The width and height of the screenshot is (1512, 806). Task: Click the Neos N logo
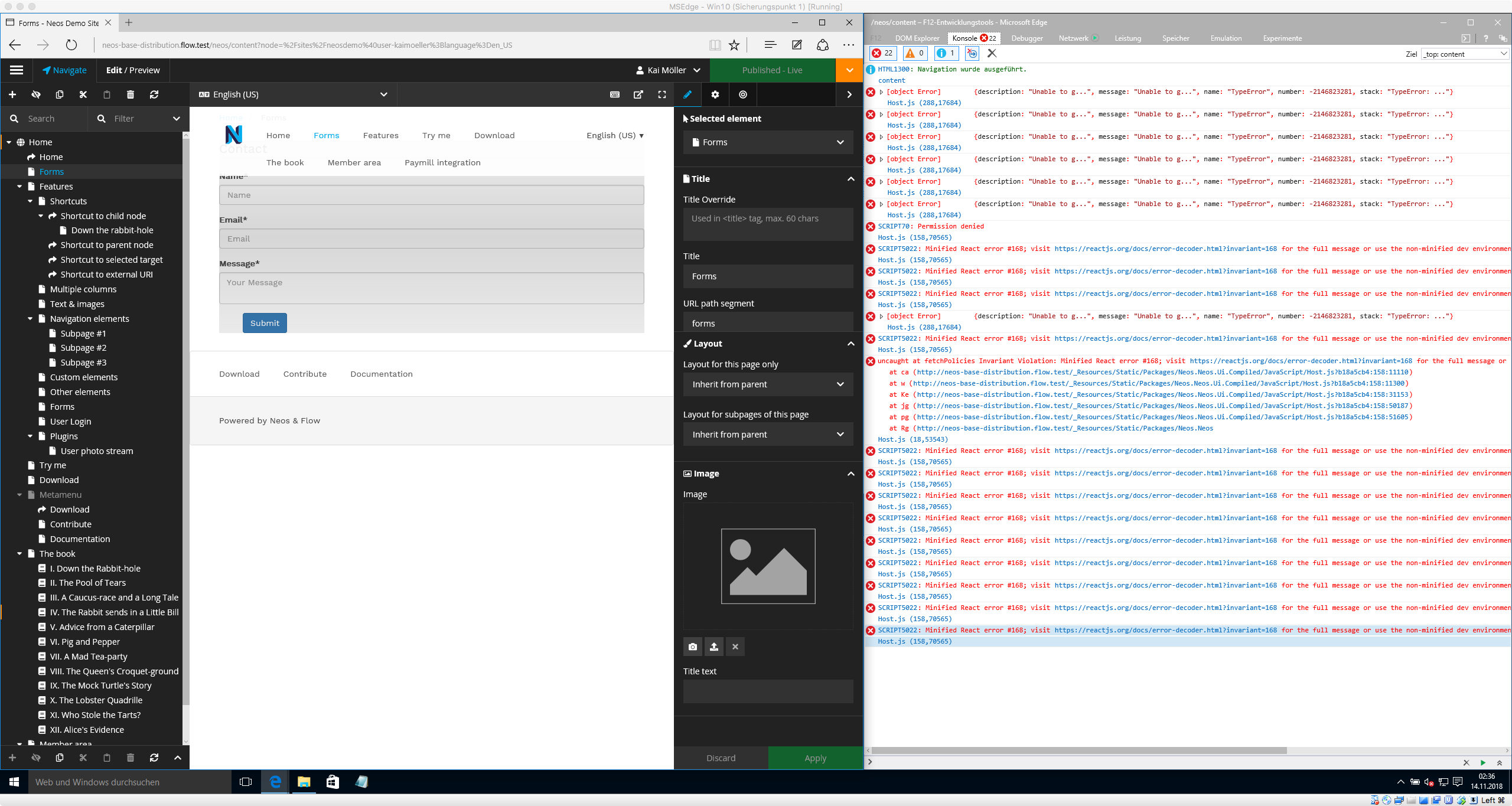point(234,135)
